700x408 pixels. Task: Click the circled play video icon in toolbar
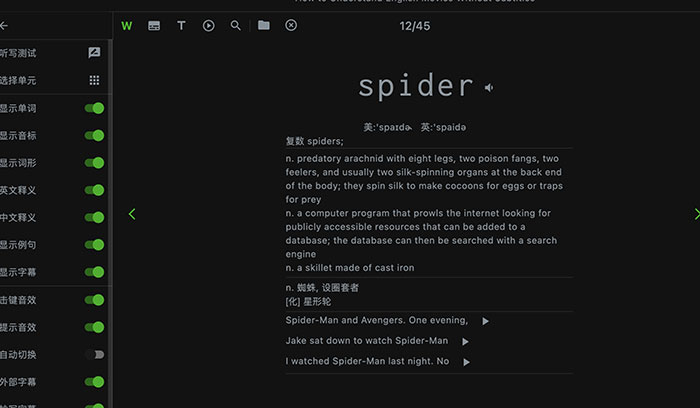(208, 26)
